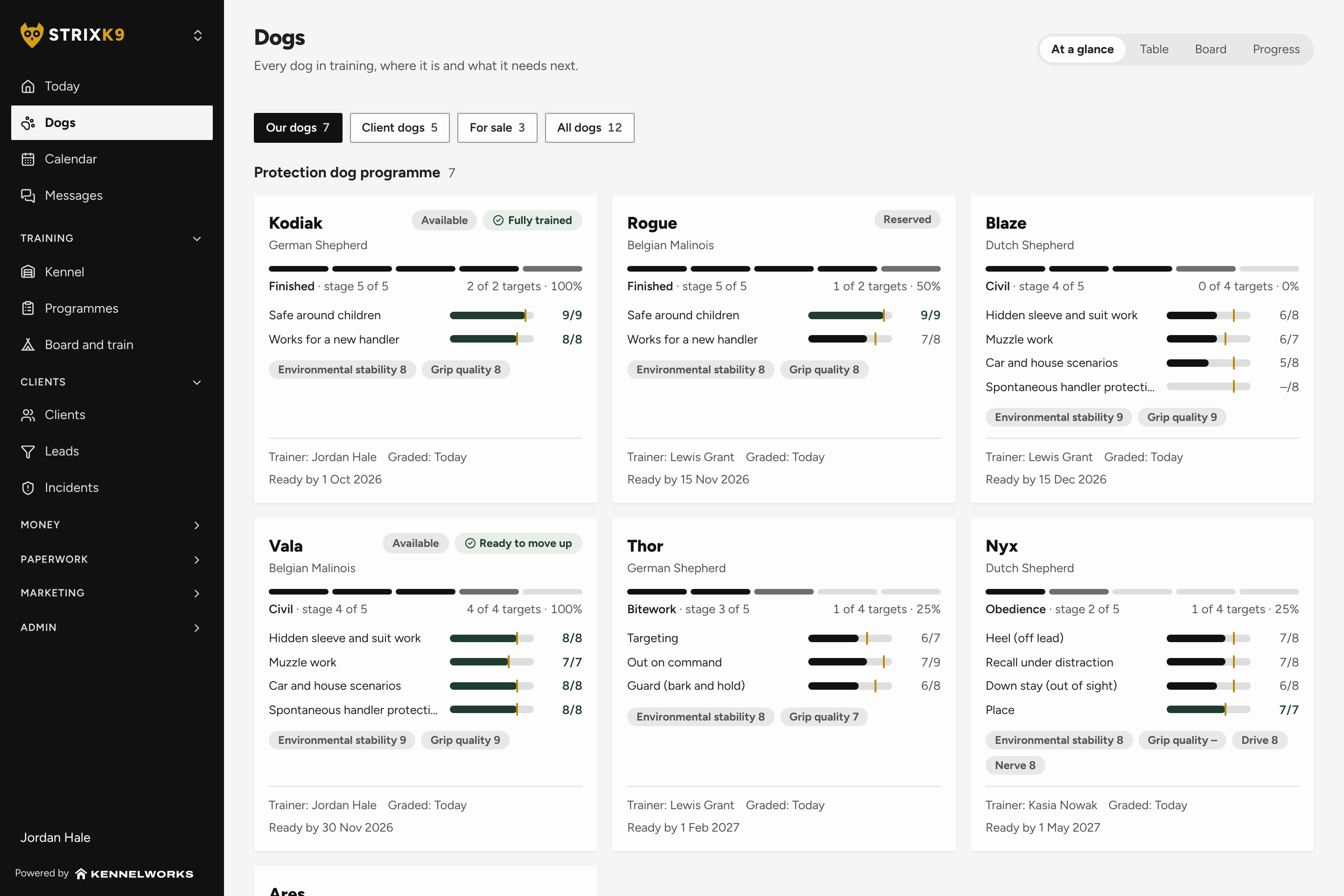Collapse the Training section chevron

pyautogui.click(x=197, y=238)
